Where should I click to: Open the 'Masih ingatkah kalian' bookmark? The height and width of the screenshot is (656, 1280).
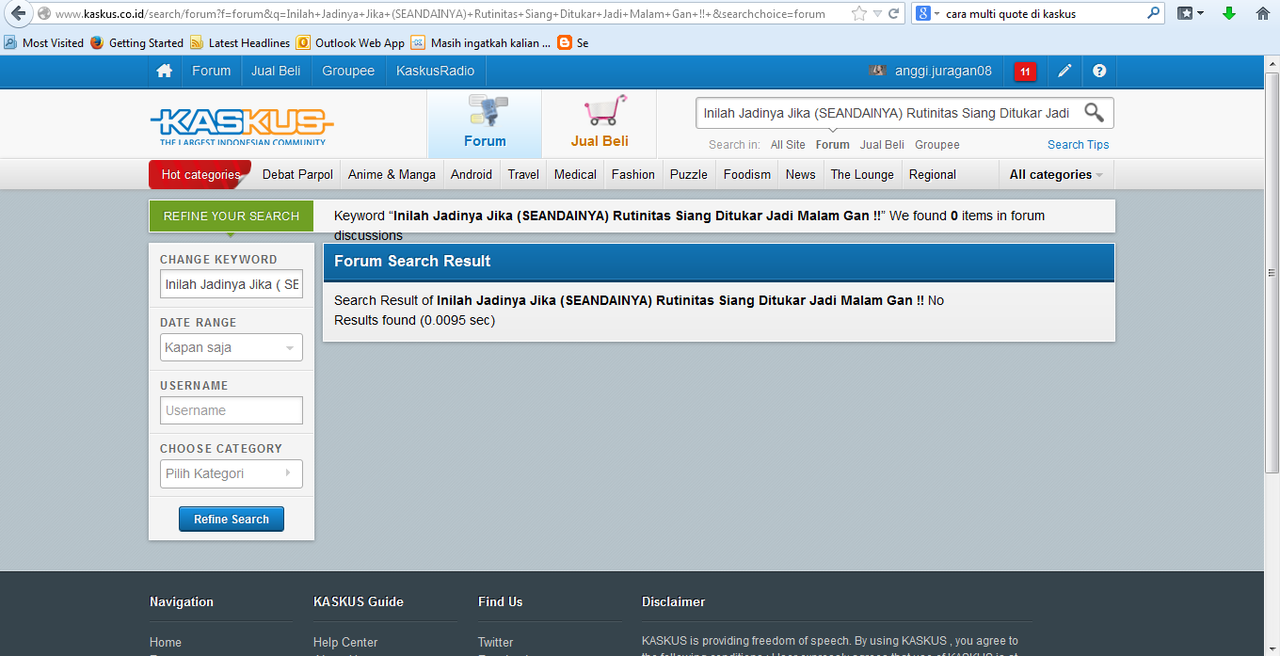pyautogui.click(x=481, y=43)
